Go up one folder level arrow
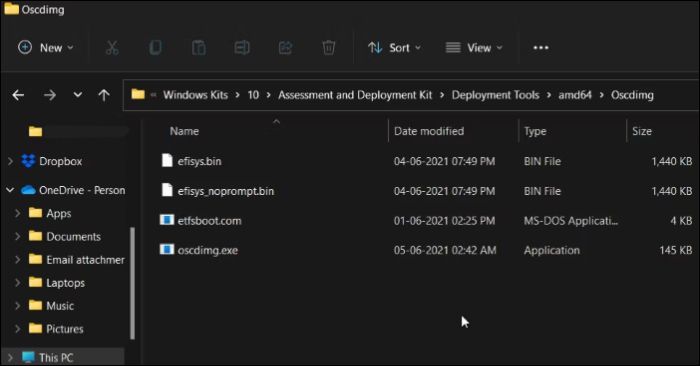The image size is (700, 366). point(104,95)
